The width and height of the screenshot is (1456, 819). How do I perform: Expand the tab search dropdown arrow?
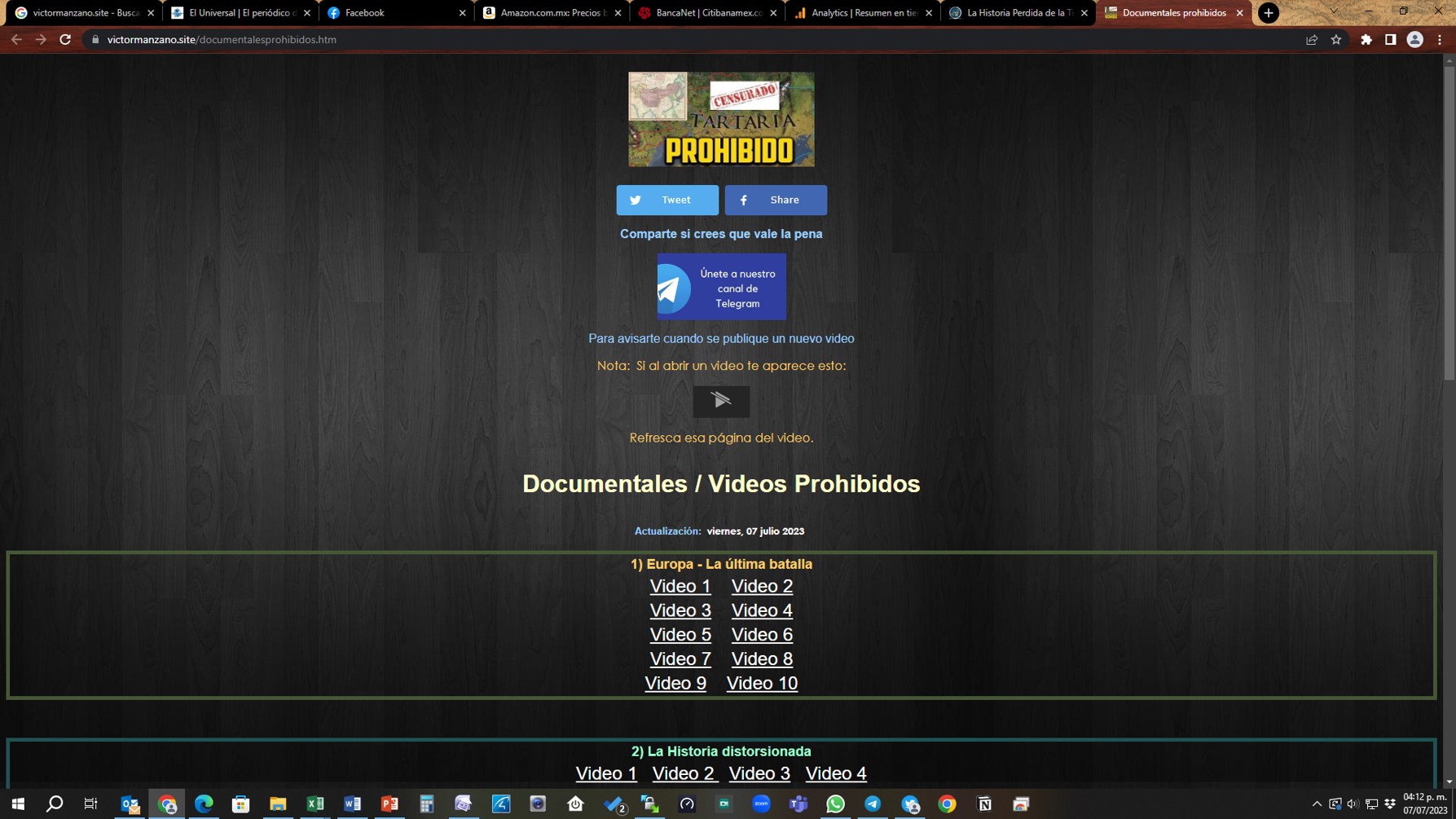point(1334,11)
